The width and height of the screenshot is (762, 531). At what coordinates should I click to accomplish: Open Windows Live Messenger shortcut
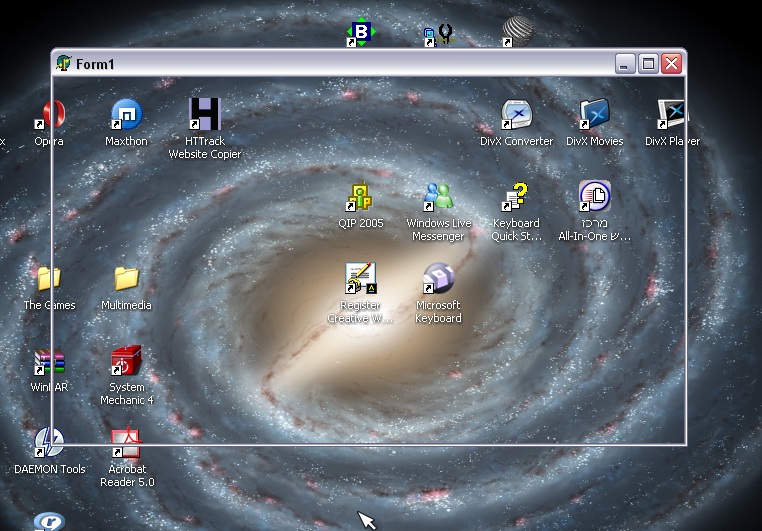tap(438, 198)
